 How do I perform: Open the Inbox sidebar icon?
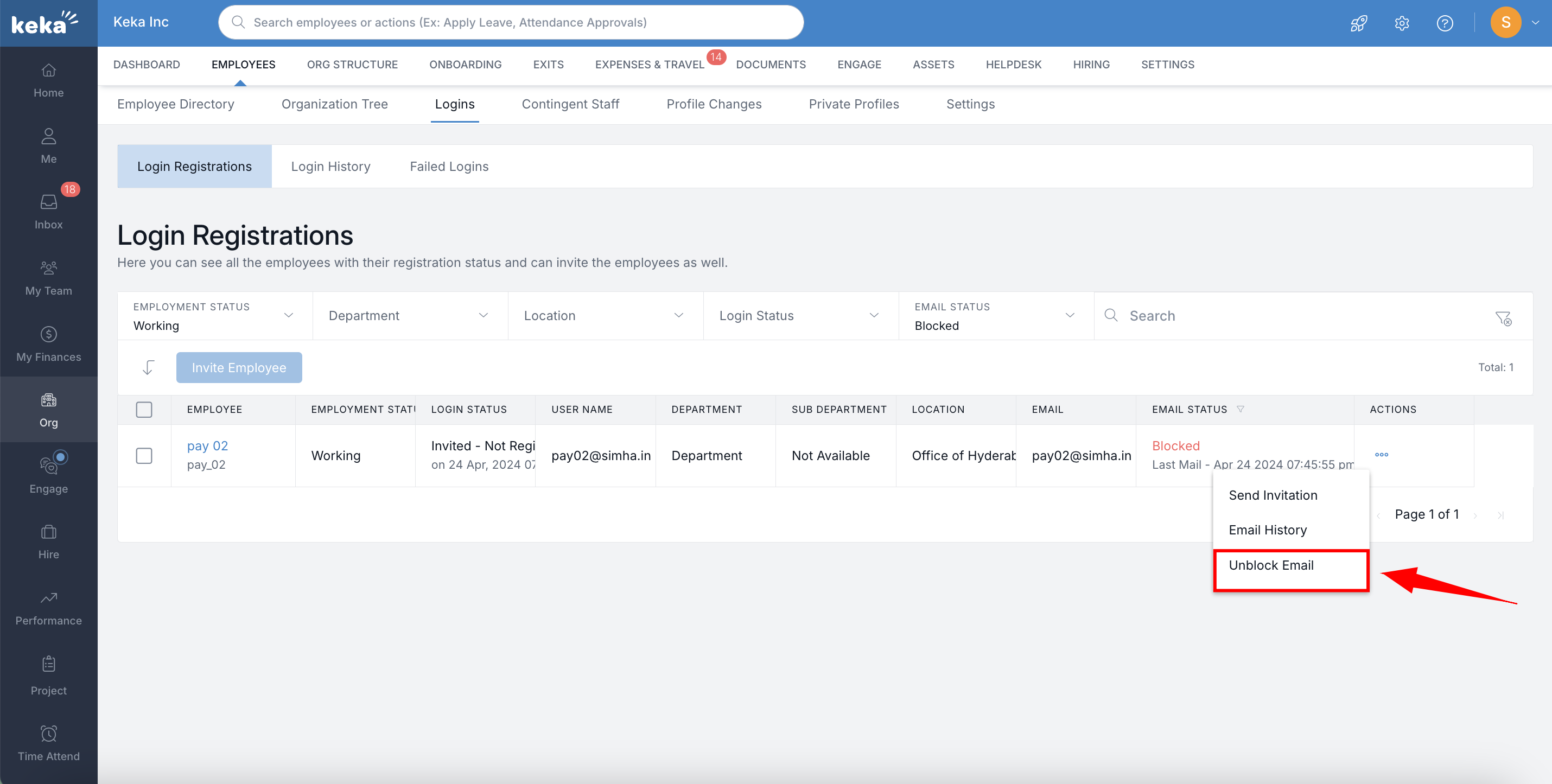pyautogui.click(x=48, y=202)
